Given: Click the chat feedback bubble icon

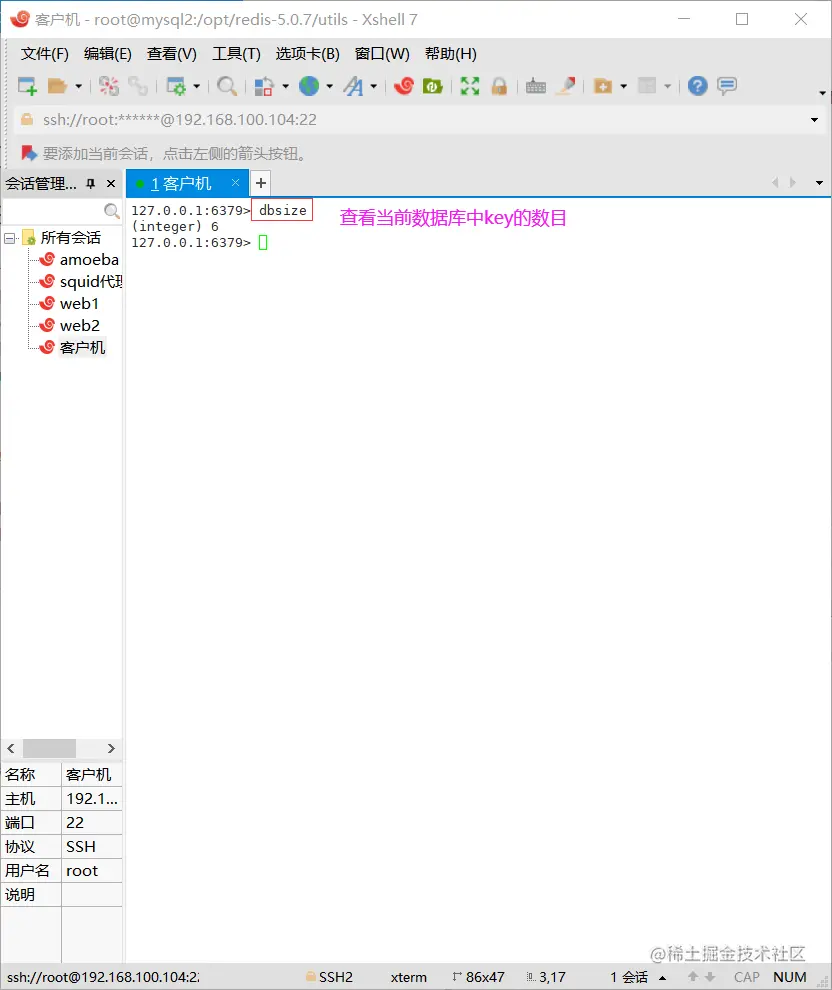Looking at the screenshot, I should (727, 86).
